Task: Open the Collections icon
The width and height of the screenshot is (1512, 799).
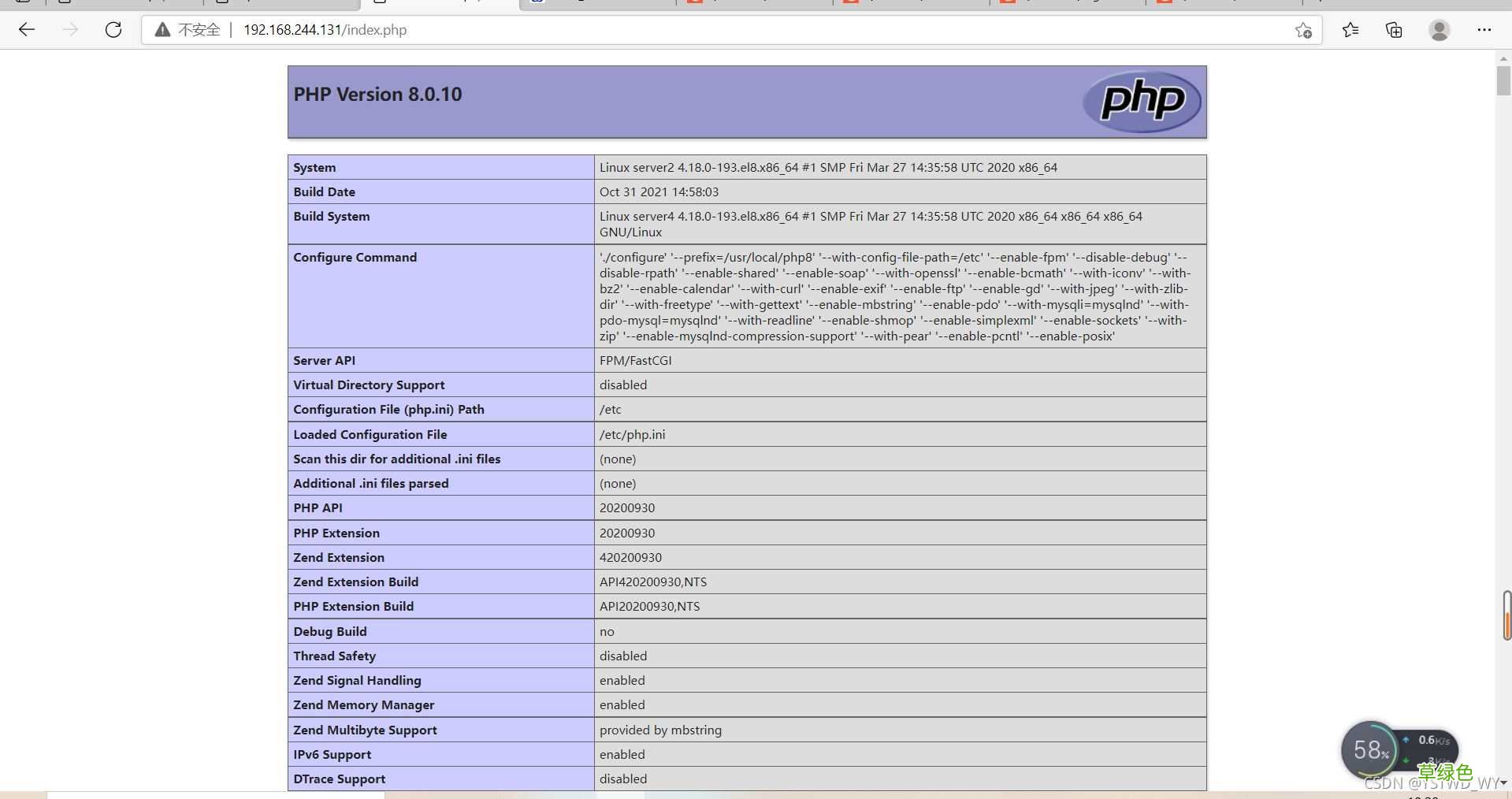Action: click(x=1394, y=30)
